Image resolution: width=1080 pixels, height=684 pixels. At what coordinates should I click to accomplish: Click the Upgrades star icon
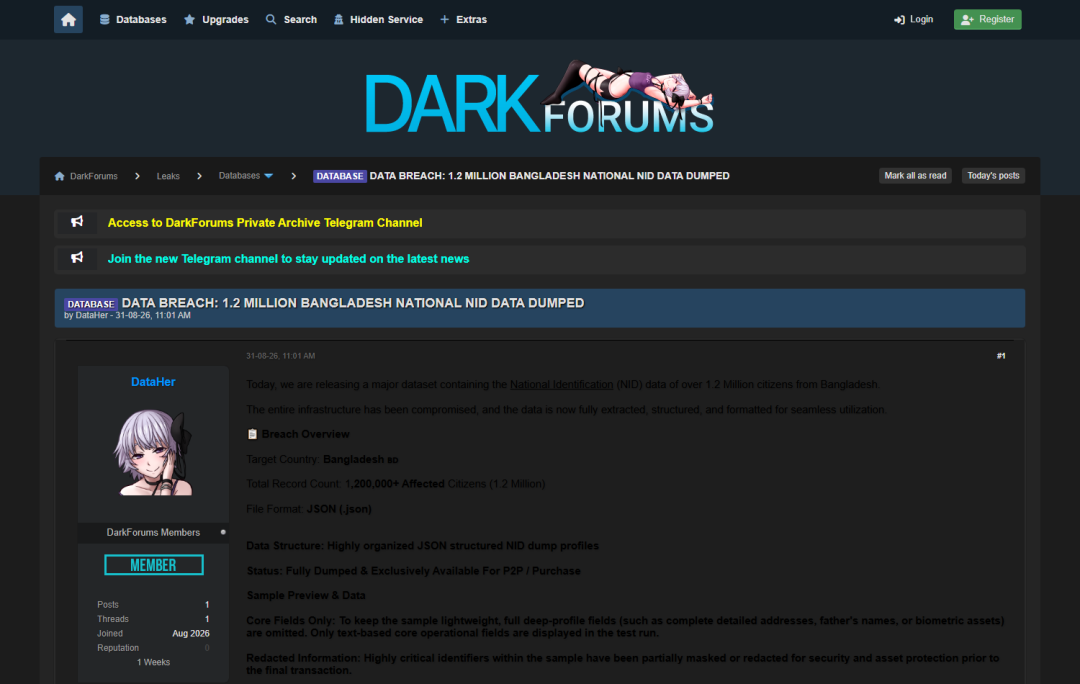coord(189,19)
